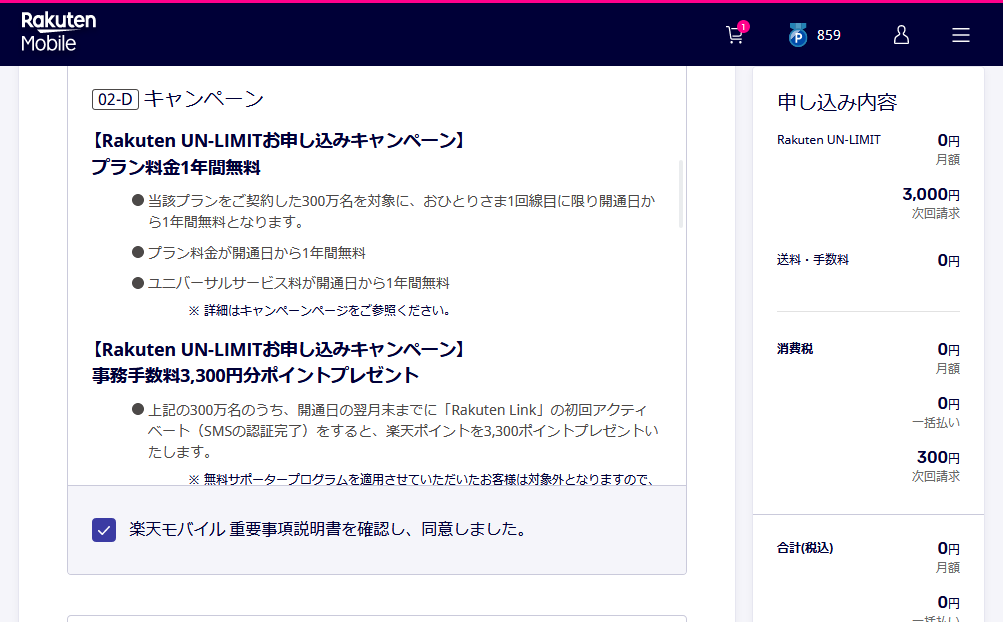Click the 3,000円 next billing amount
This screenshot has height=622, width=1003.
(931, 194)
